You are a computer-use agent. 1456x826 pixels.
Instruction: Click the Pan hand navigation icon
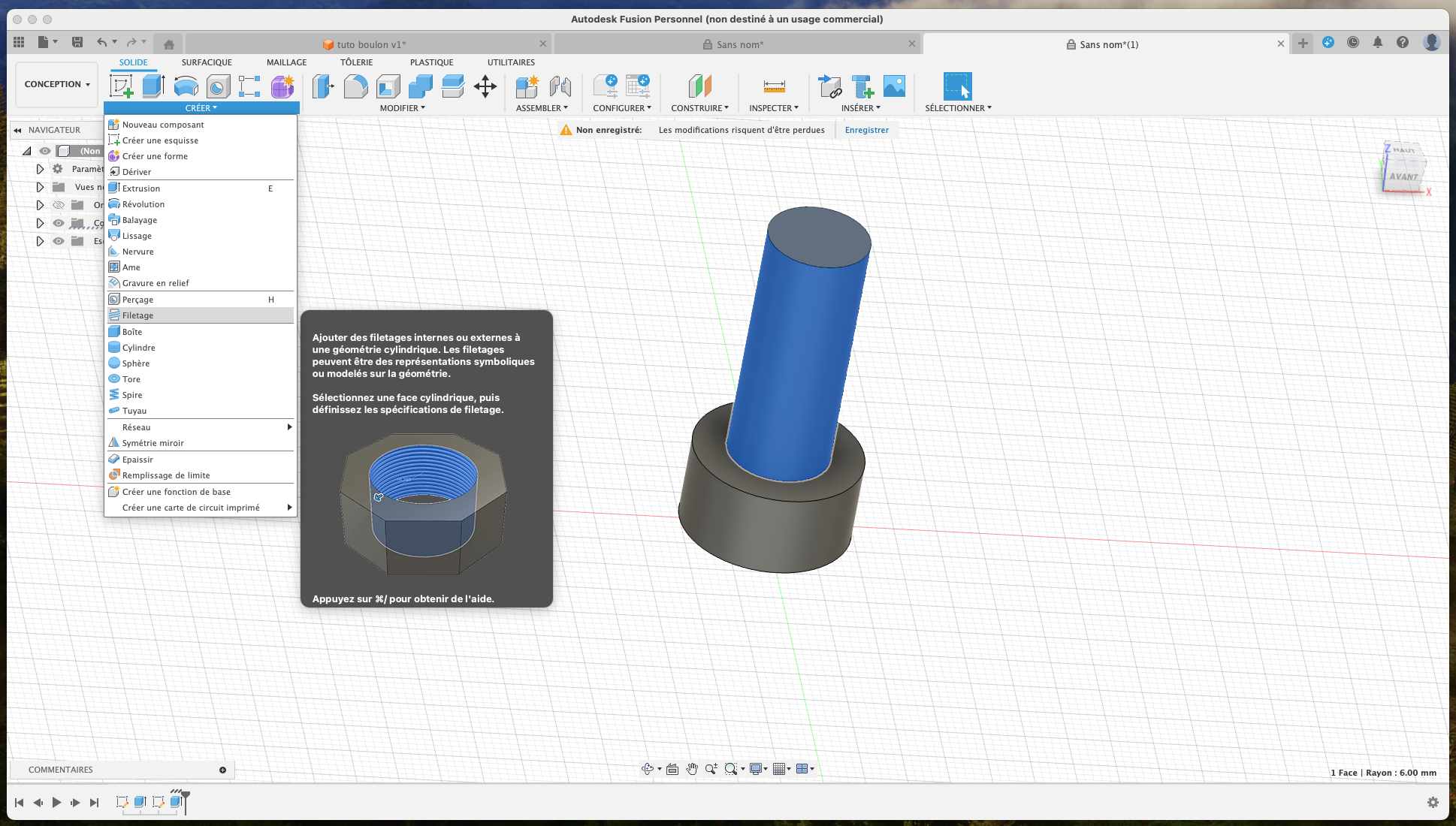pos(692,769)
